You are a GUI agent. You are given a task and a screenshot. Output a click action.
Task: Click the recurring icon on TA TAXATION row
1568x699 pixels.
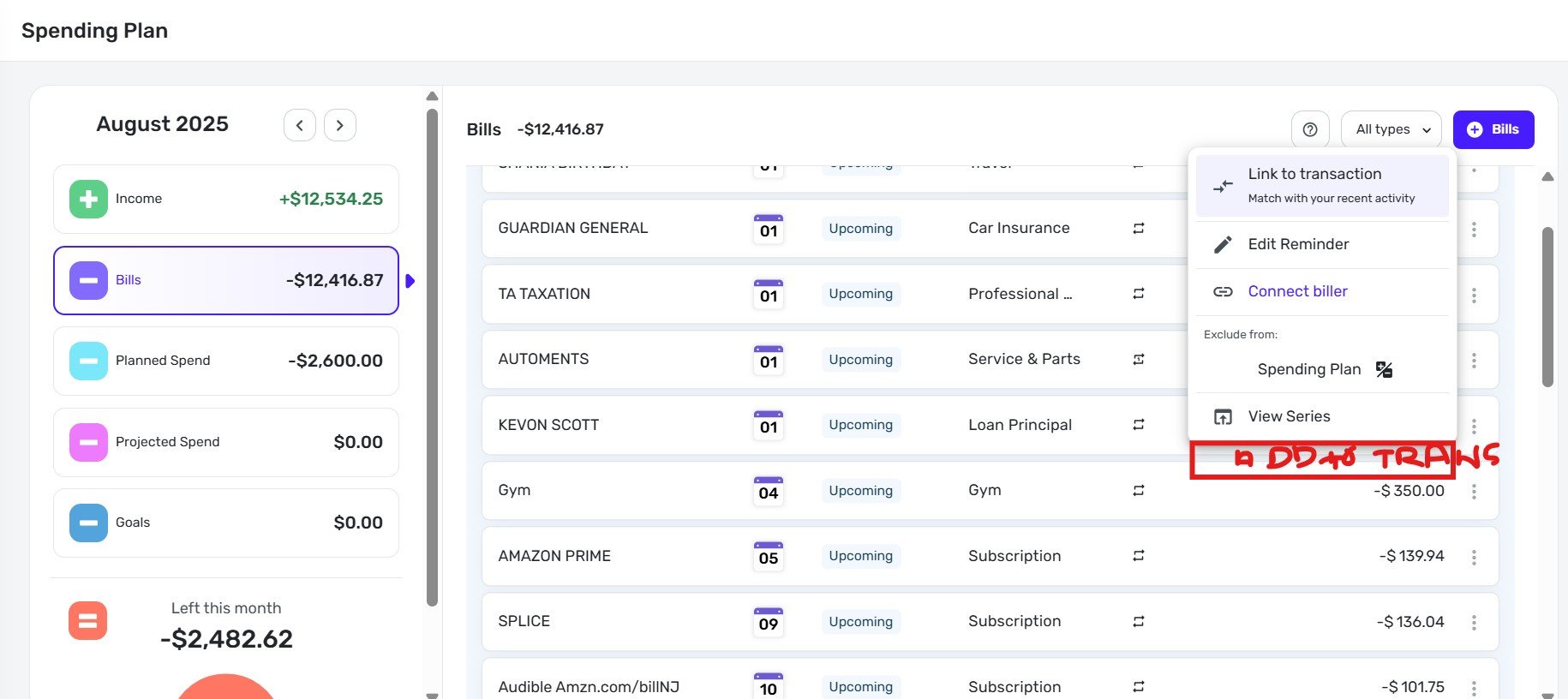click(x=1139, y=294)
